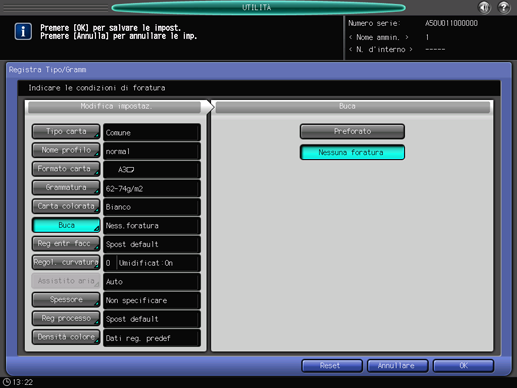
Task: Click the clock icon next to 13:22
Action: click(x=6, y=382)
